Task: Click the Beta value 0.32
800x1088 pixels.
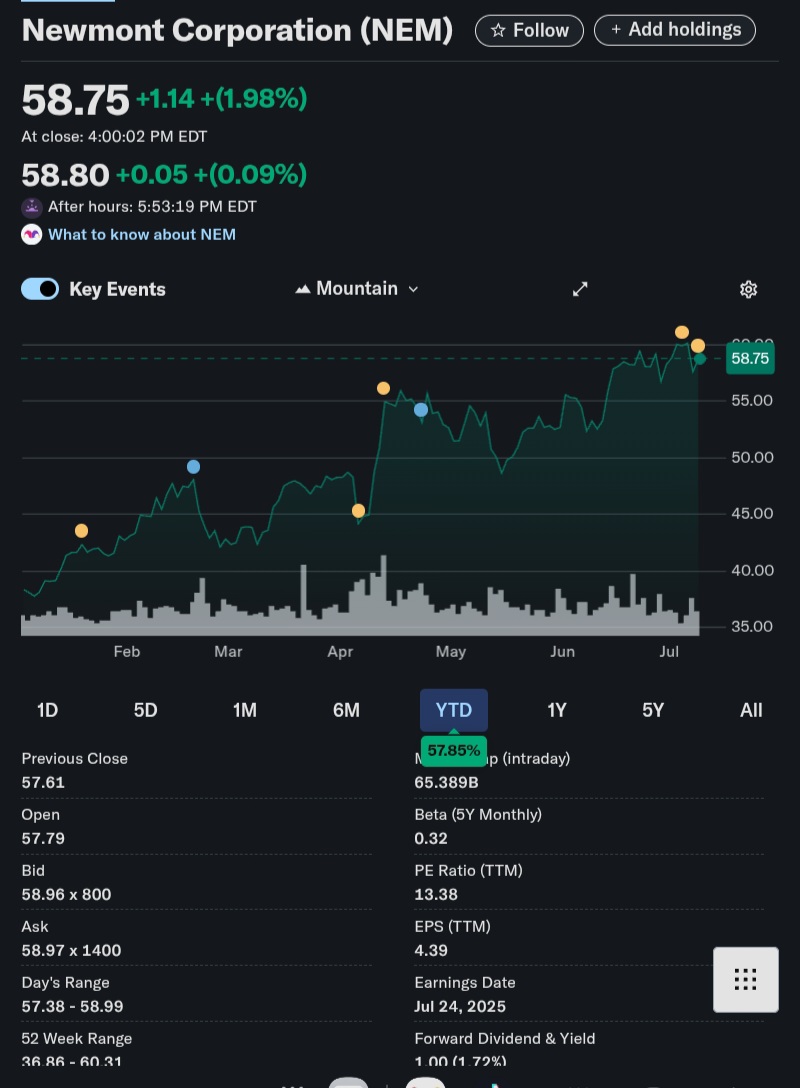Action: coord(431,838)
